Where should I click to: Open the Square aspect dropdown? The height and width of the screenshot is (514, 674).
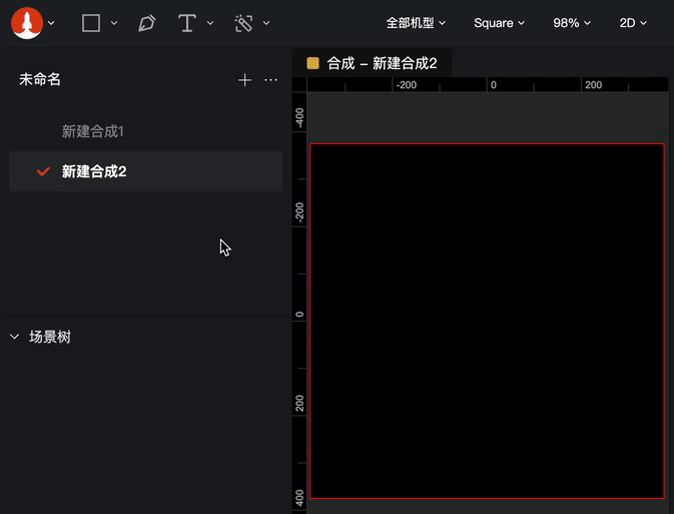coord(499,23)
